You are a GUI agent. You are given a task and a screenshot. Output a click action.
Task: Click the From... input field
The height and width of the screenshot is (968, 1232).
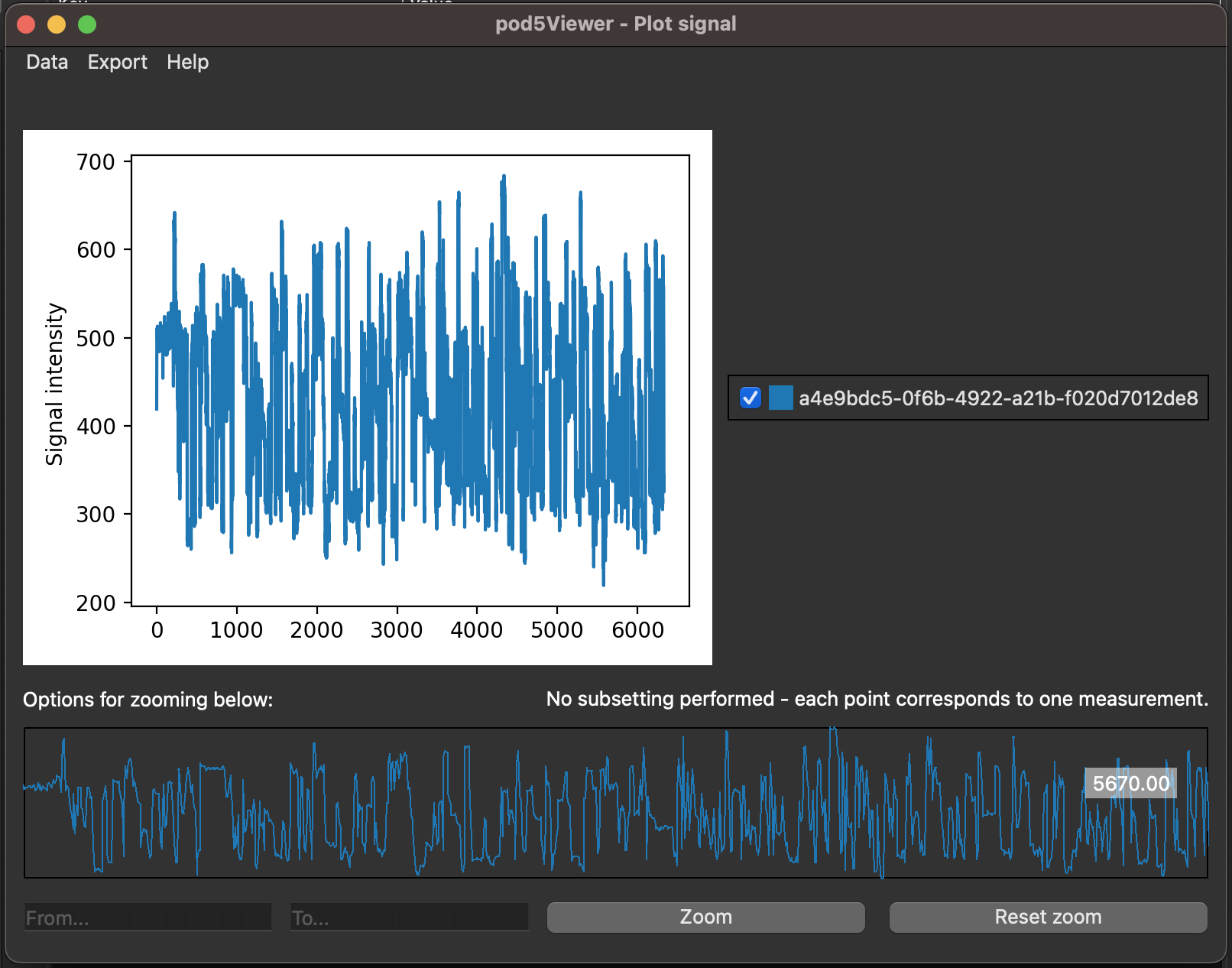point(148,917)
